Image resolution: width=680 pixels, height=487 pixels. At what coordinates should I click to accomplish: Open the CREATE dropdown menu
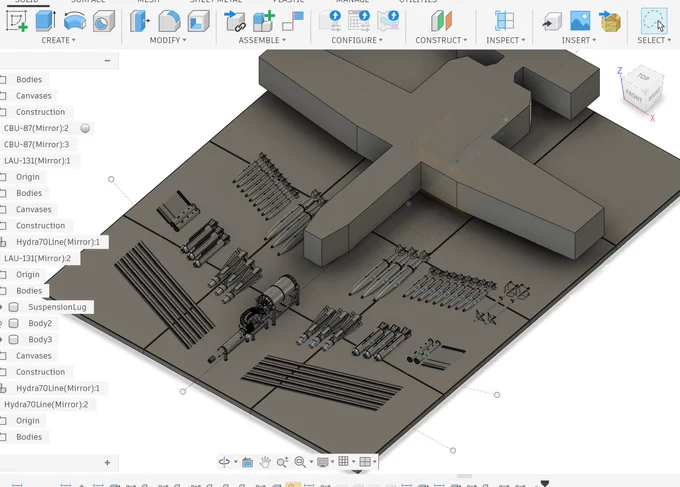[x=59, y=40]
